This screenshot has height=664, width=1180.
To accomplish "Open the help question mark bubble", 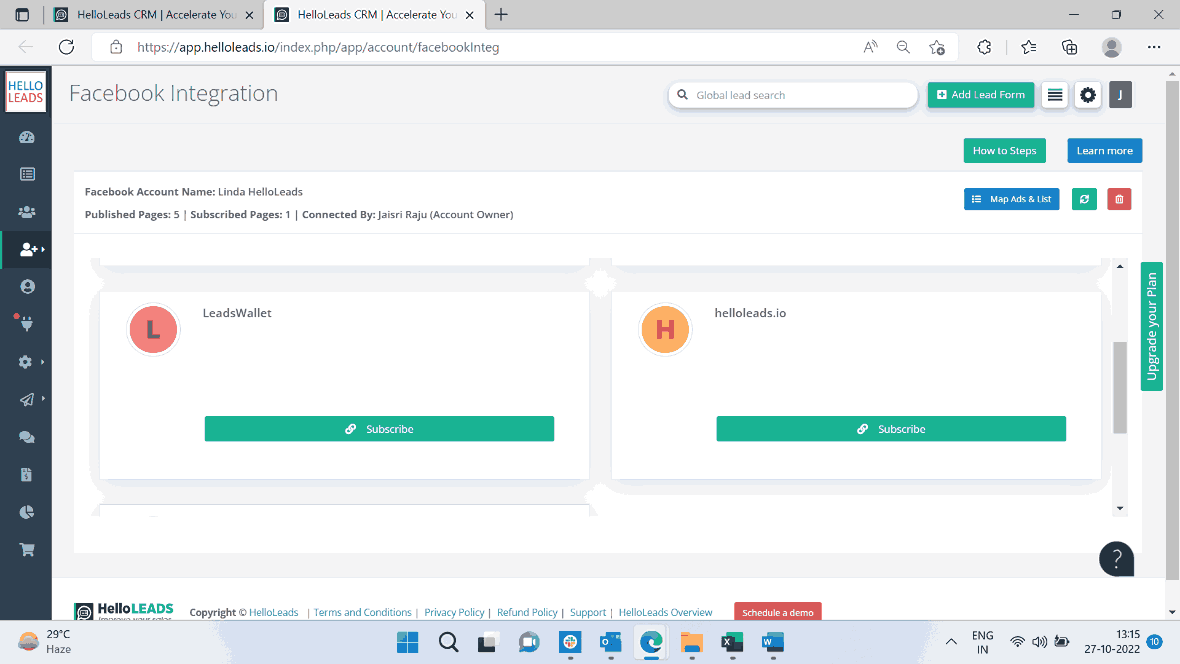I will (1117, 559).
